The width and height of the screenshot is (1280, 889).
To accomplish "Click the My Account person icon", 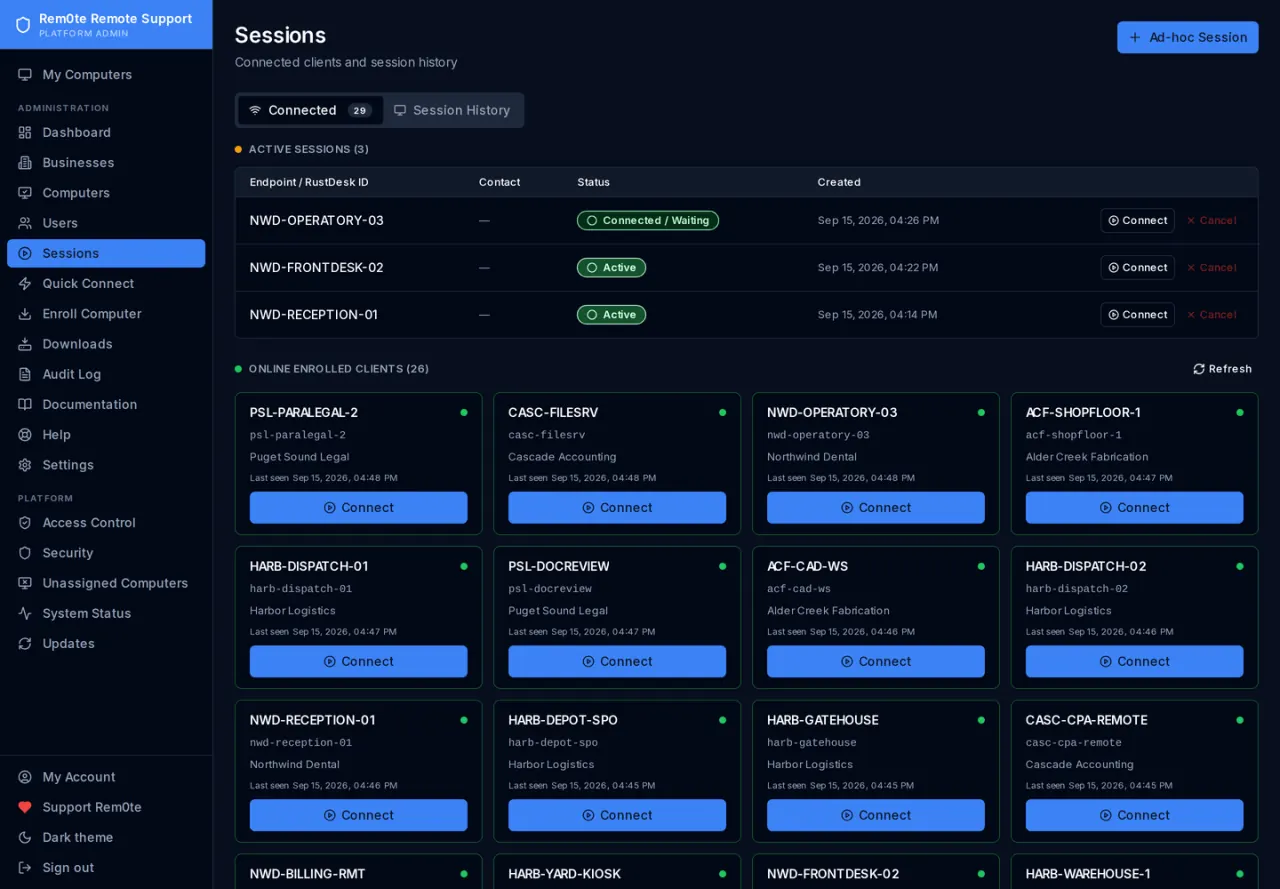I will (x=25, y=777).
